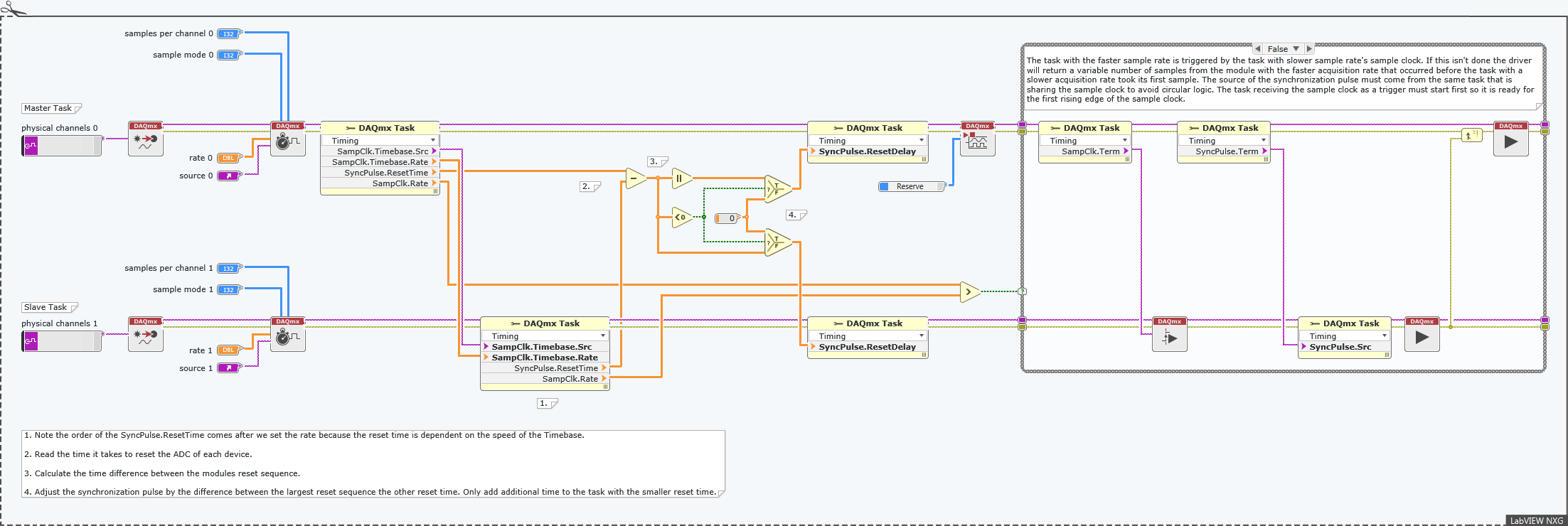Click the numeric constant 0
Viewport: 1568px width, 526px height.
(728, 218)
